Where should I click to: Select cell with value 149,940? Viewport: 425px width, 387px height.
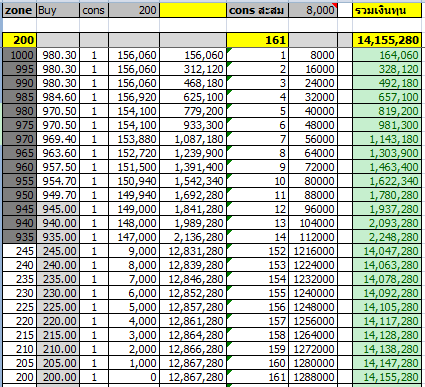pos(134,195)
